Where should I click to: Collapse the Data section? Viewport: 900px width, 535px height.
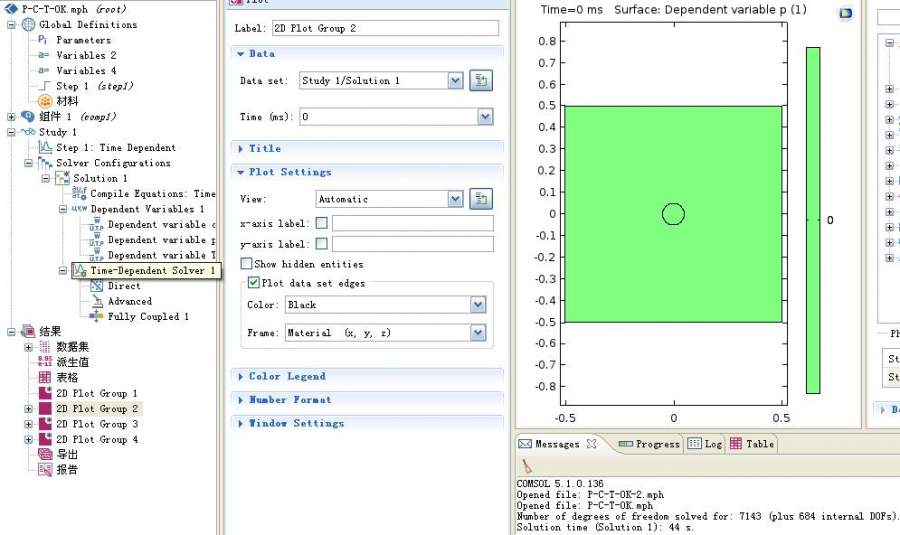(240, 53)
